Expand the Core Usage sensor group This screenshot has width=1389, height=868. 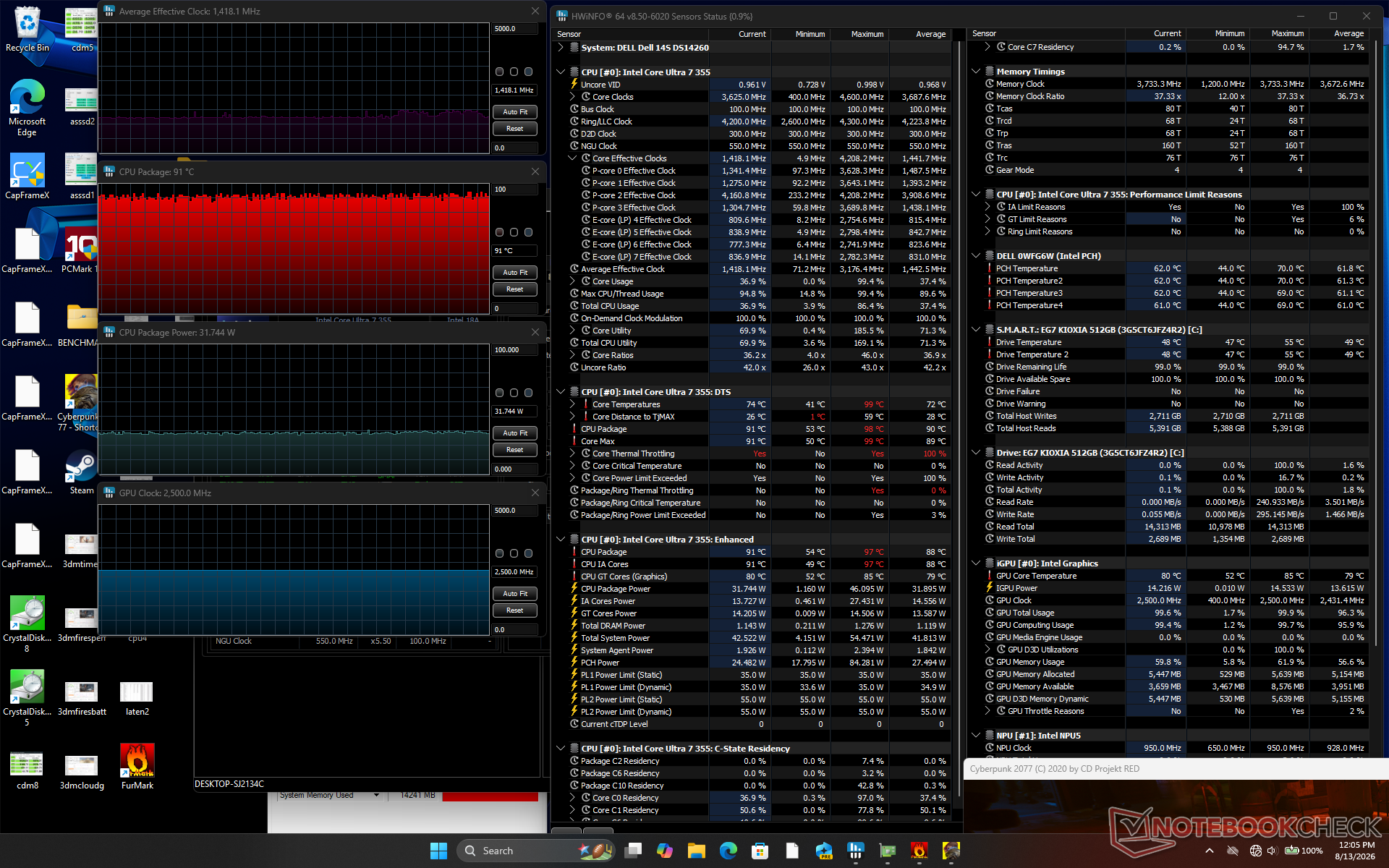point(572,281)
